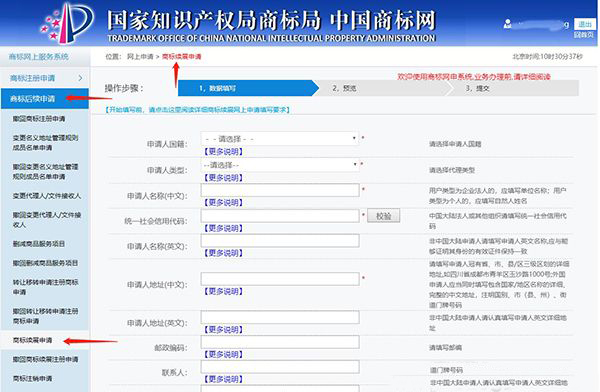Click the 申请人名称(英文) input field
The height and width of the screenshot is (392, 600).
(280, 240)
